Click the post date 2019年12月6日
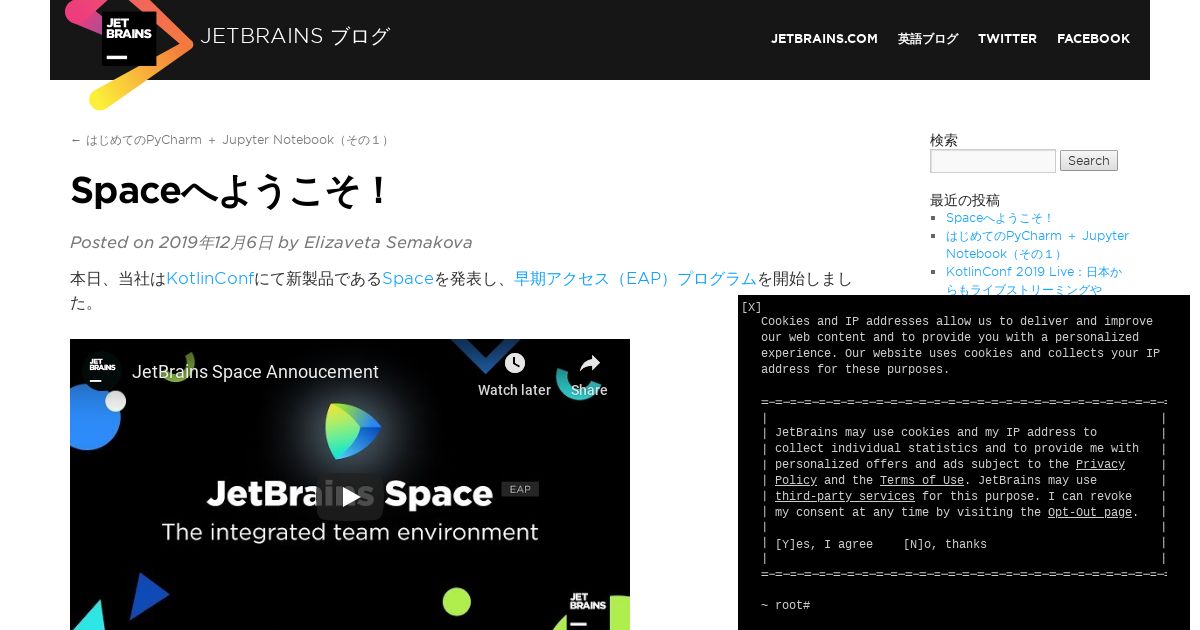Screen dimensions: 1200x630 point(216,243)
